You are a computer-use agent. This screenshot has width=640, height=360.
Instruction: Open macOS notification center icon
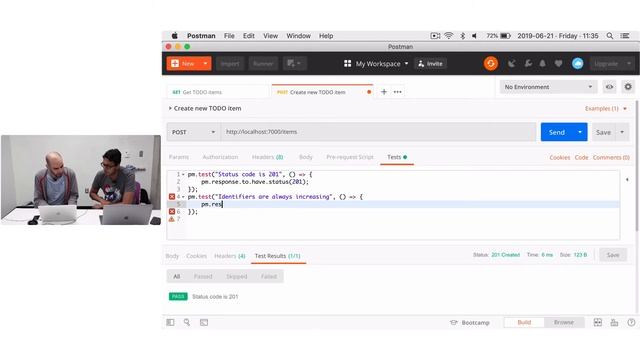click(624, 36)
